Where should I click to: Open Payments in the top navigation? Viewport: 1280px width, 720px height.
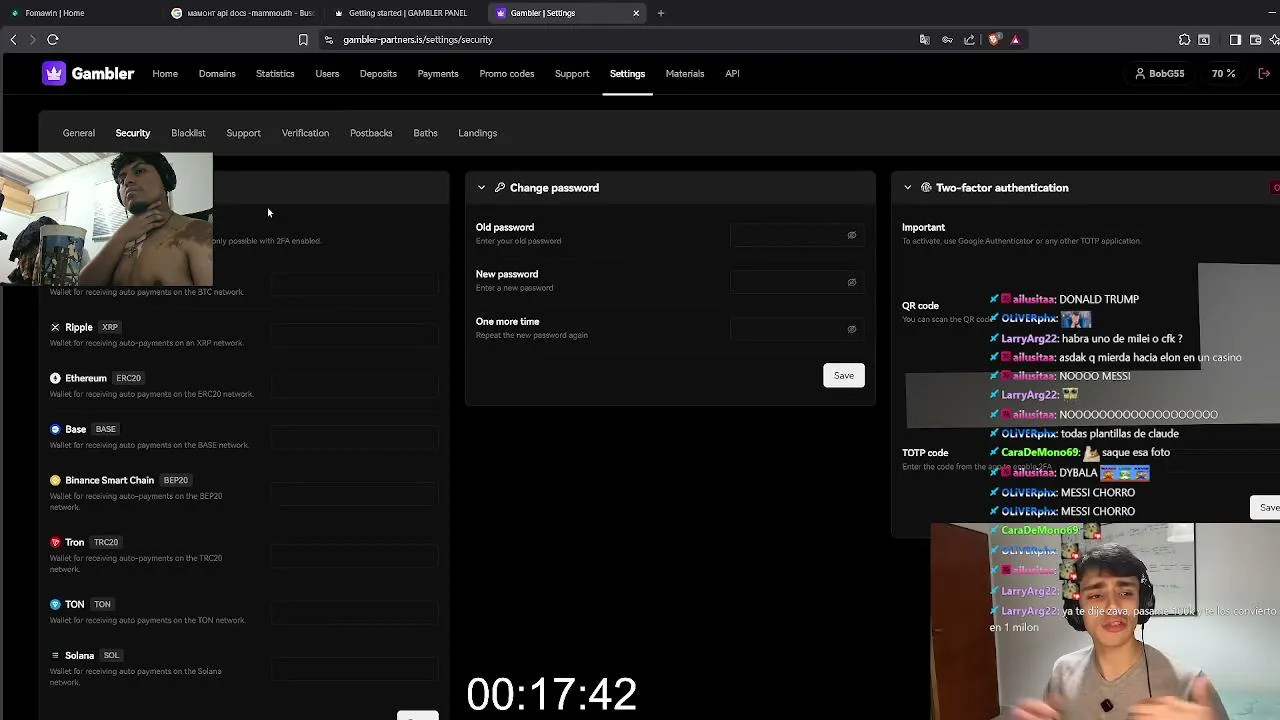click(x=438, y=74)
